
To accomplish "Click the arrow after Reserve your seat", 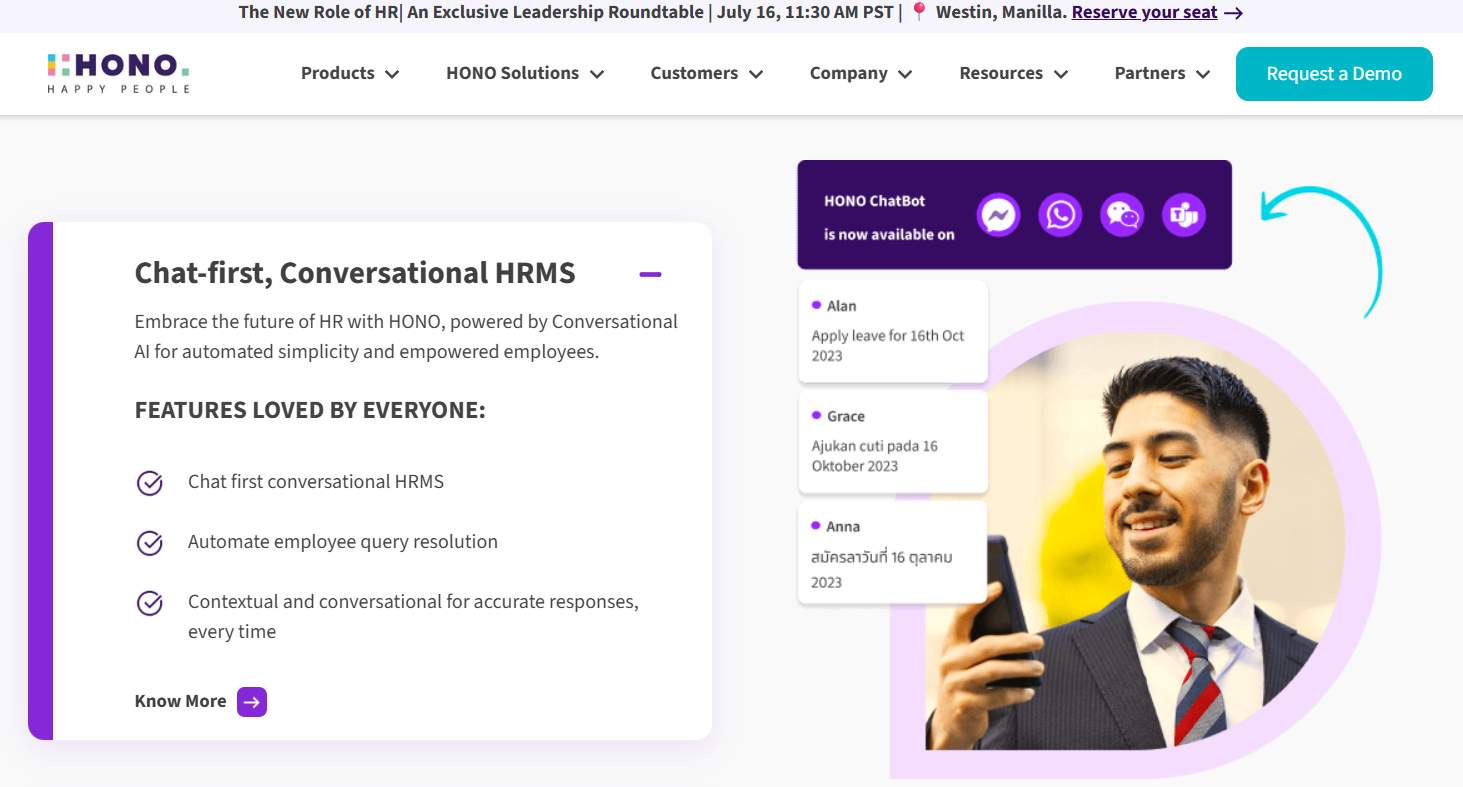I will click(x=1234, y=13).
